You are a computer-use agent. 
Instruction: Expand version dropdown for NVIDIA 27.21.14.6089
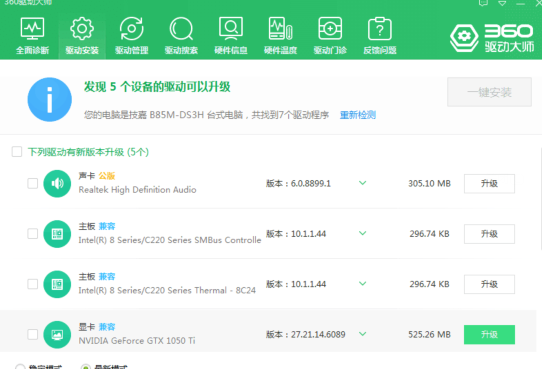pyautogui.click(x=362, y=334)
